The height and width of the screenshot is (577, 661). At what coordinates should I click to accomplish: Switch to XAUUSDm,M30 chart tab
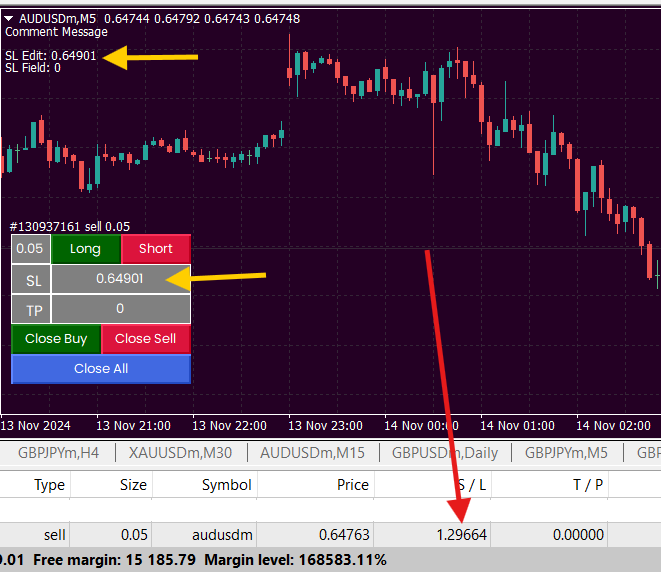[x=180, y=453]
